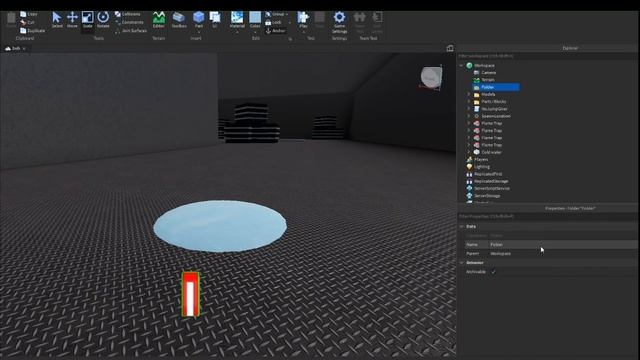The width and height of the screenshot is (640, 360).
Task: Click the Group button
Action: click(x=276, y=14)
